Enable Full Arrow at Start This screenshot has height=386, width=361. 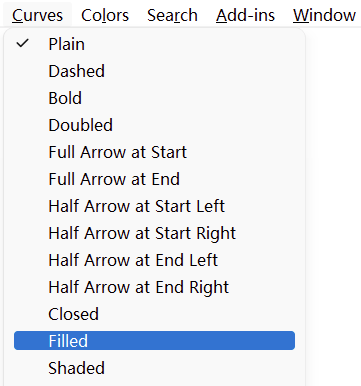(x=154, y=152)
